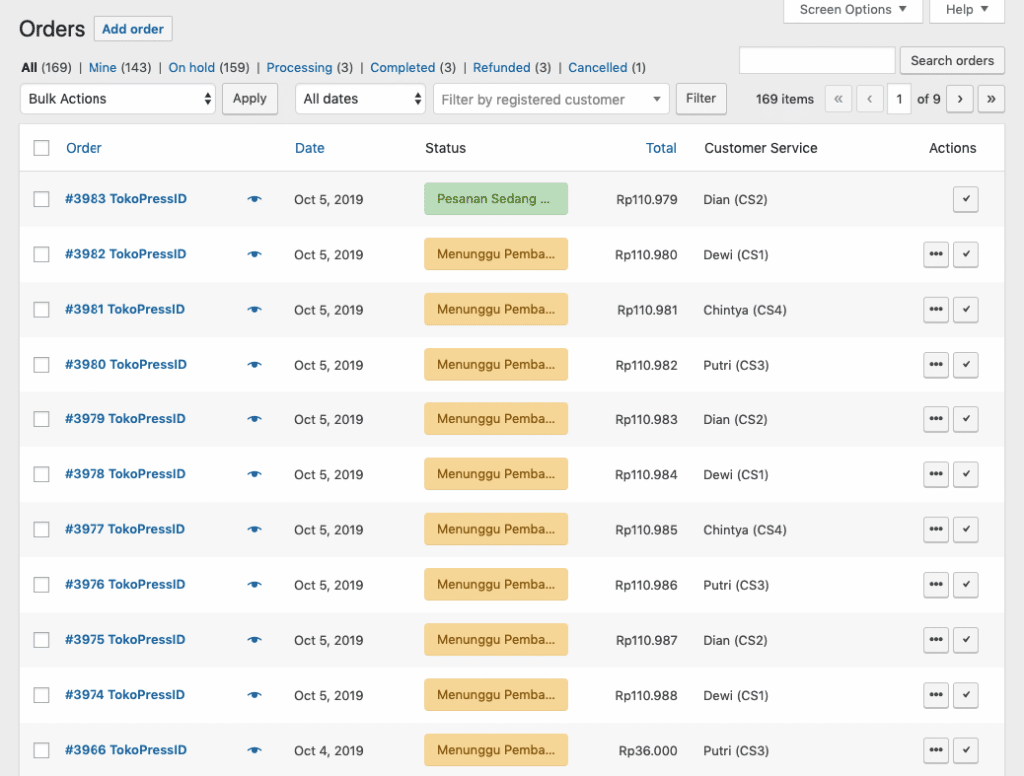The height and width of the screenshot is (776, 1024).
Task: Mark order #3980 complete with checkmark
Action: point(965,364)
